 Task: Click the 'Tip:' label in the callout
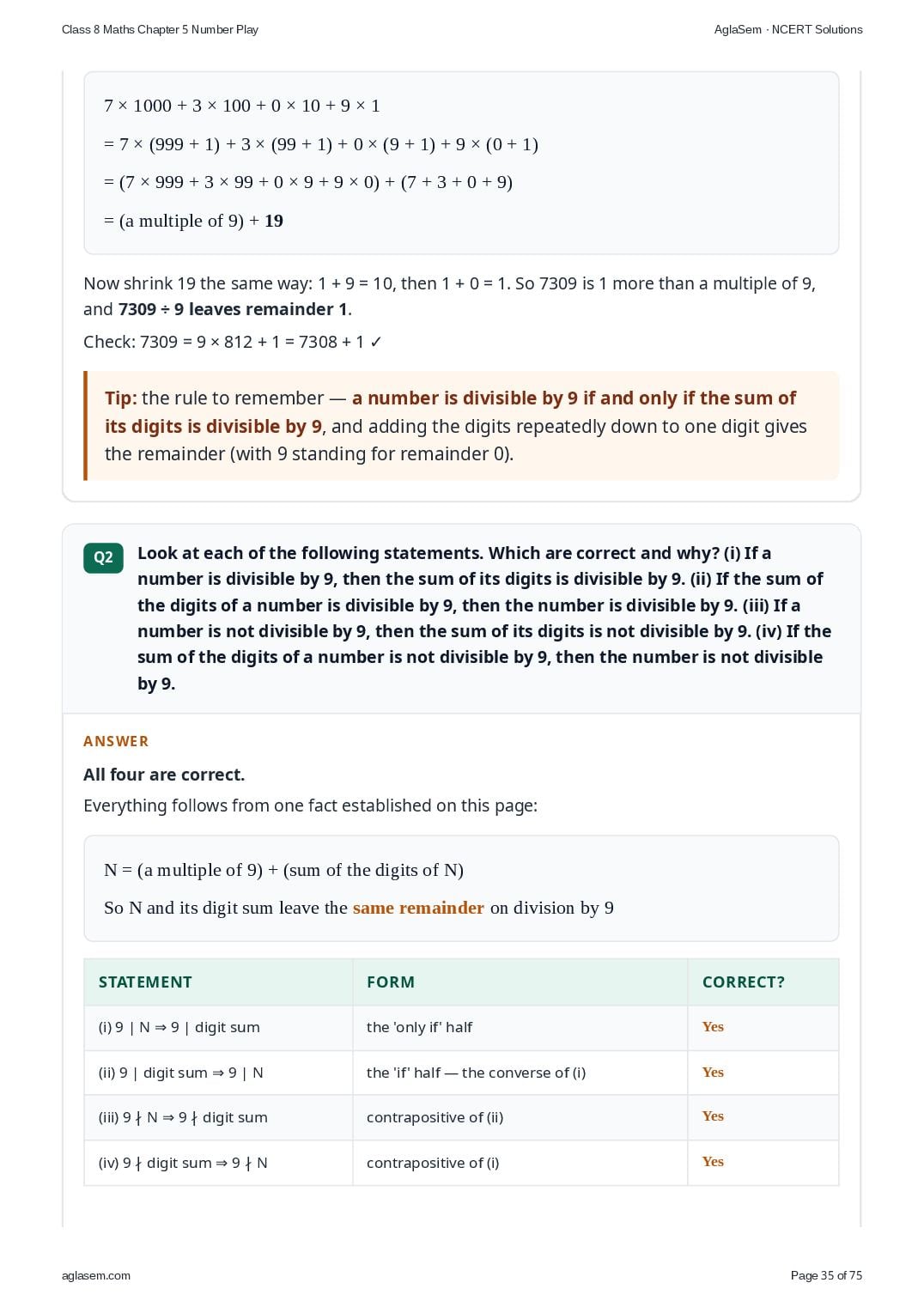(x=120, y=398)
